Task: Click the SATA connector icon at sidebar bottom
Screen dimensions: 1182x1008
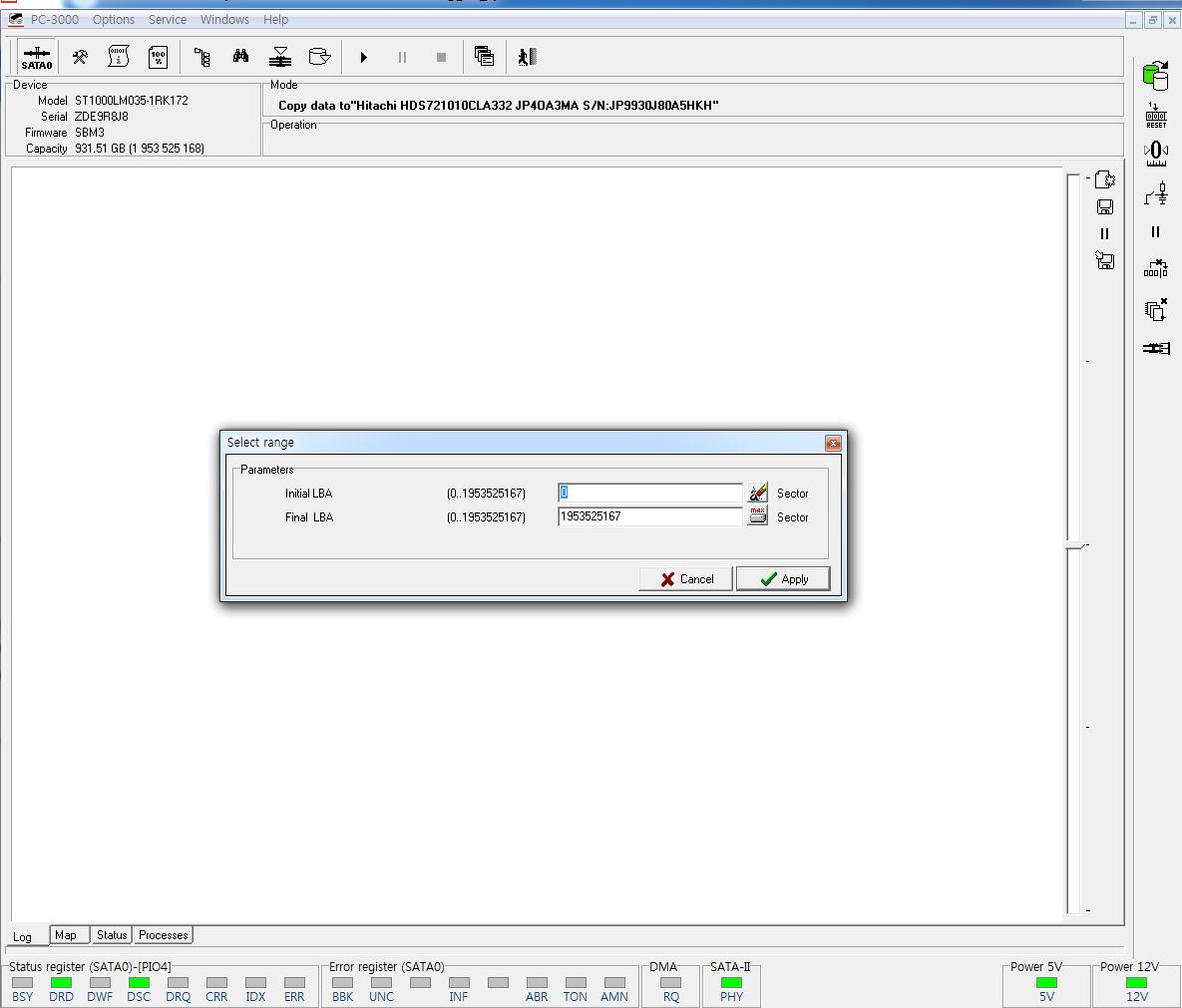Action: pyautogui.click(x=1156, y=348)
